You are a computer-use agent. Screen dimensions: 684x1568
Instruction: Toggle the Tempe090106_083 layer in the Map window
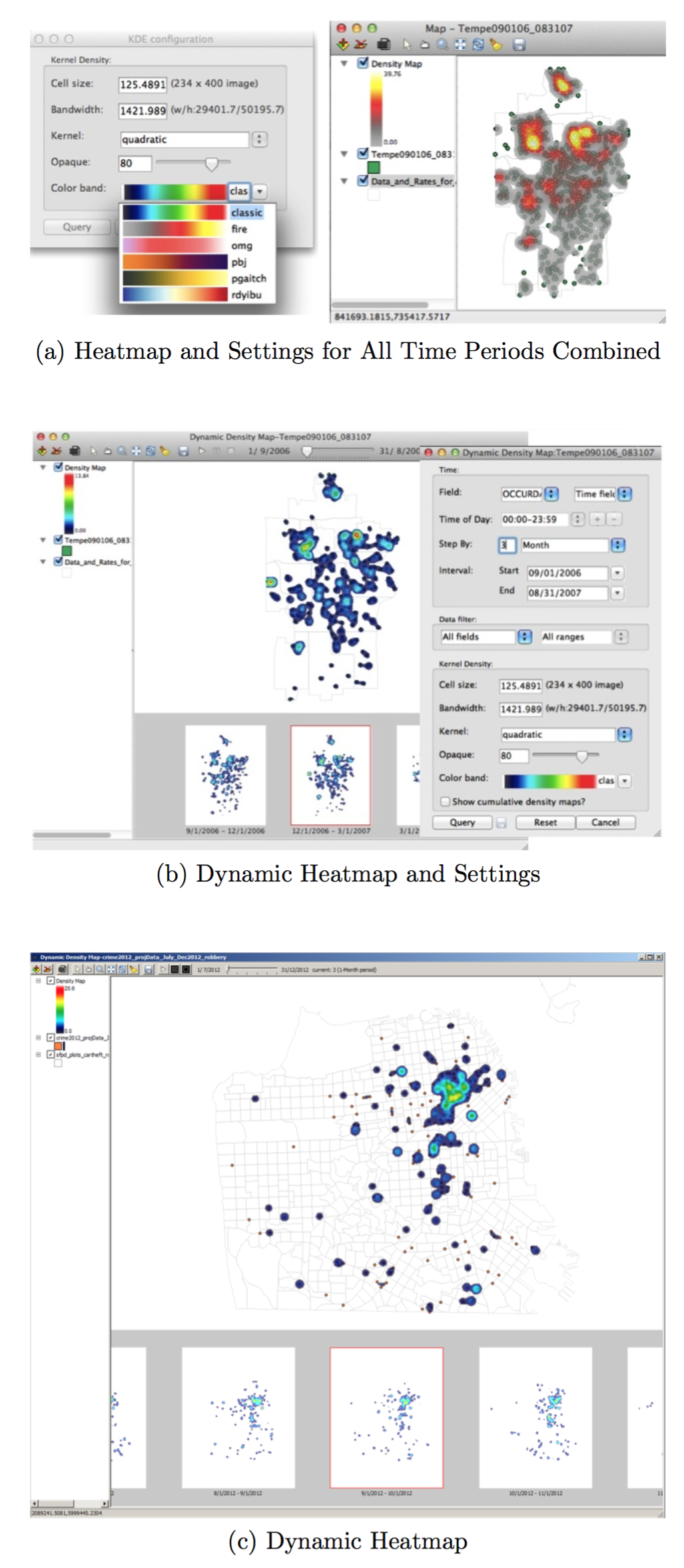click(x=363, y=154)
